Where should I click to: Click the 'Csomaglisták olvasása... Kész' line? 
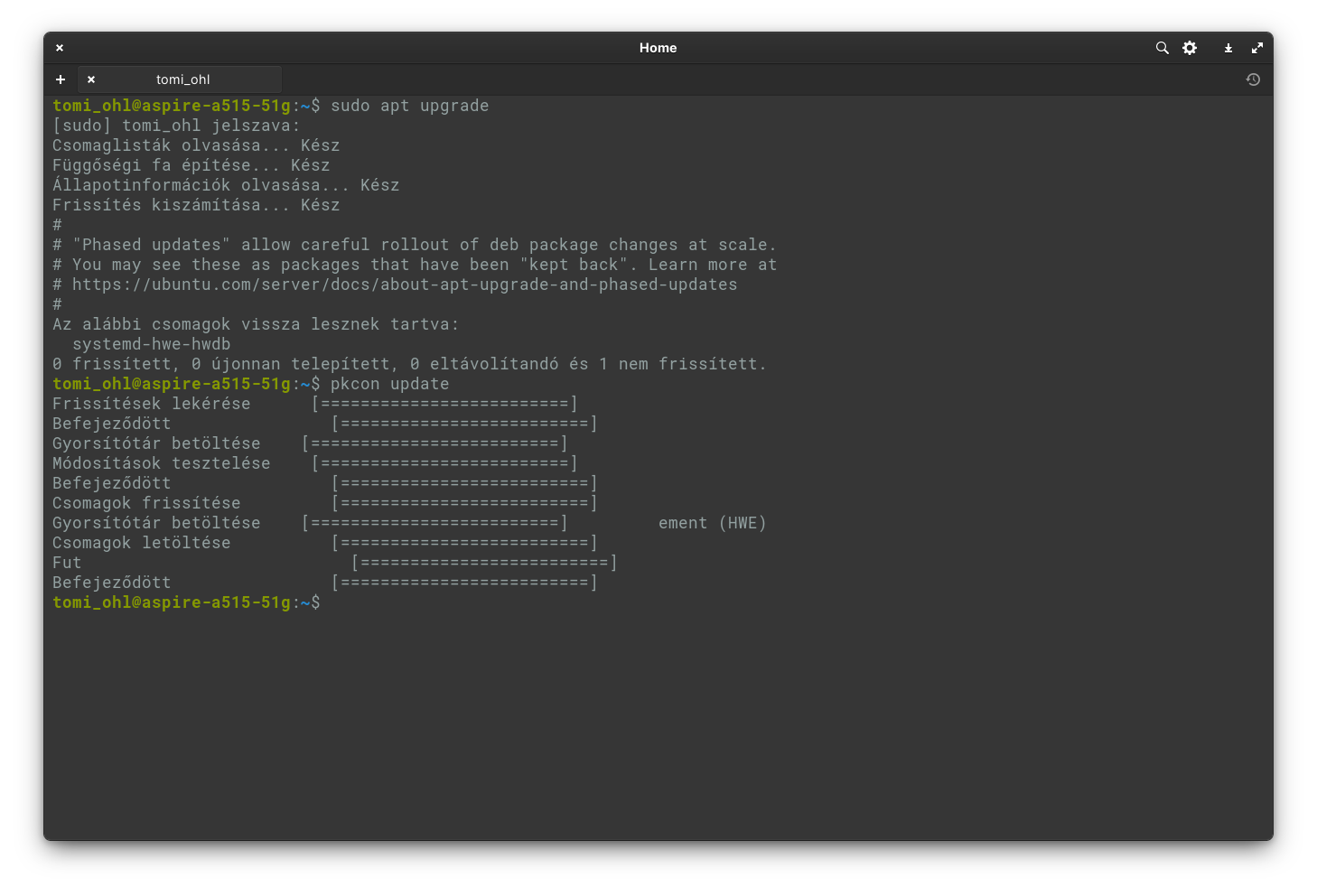(x=196, y=145)
